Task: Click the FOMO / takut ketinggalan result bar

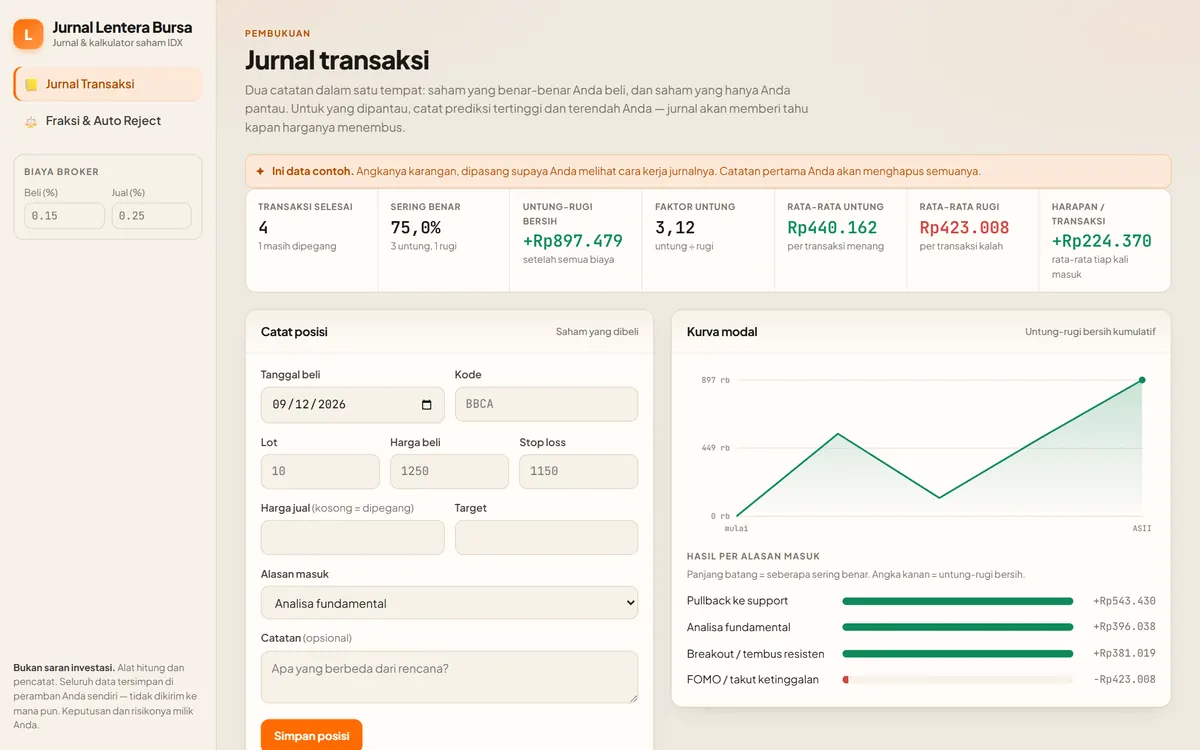Action: (958, 680)
